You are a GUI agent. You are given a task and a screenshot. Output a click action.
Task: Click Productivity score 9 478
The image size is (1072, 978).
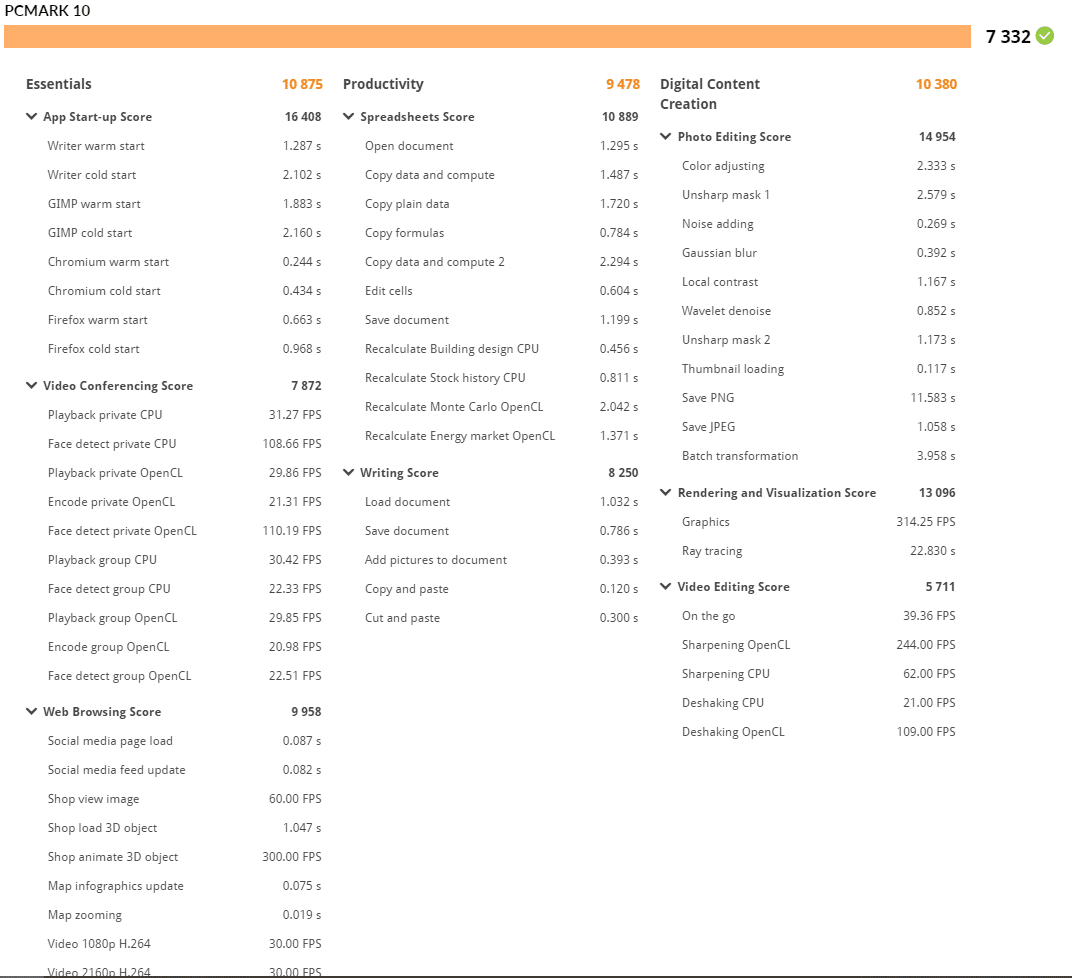623,84
